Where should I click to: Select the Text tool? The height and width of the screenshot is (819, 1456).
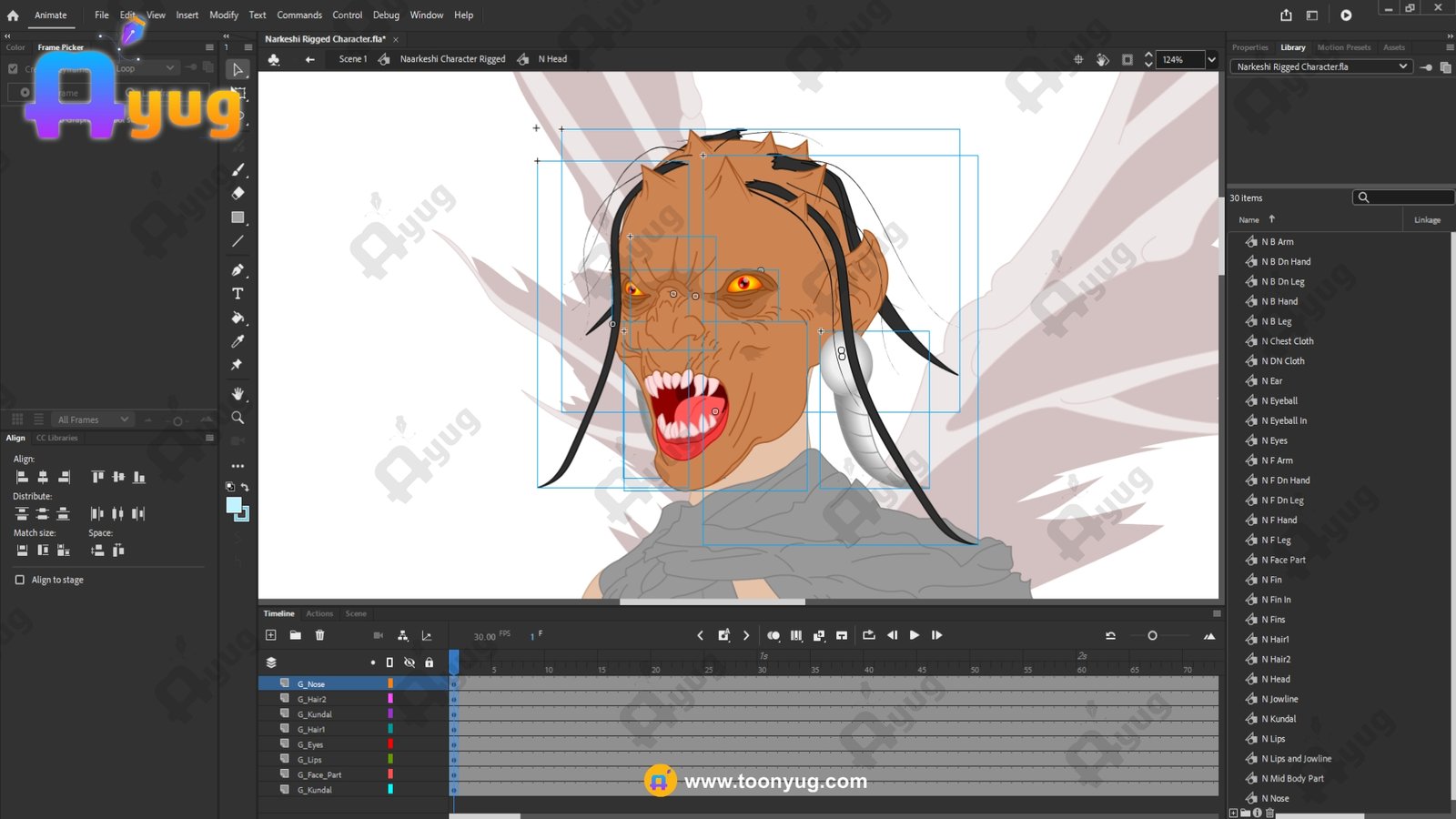click(238, 294)
